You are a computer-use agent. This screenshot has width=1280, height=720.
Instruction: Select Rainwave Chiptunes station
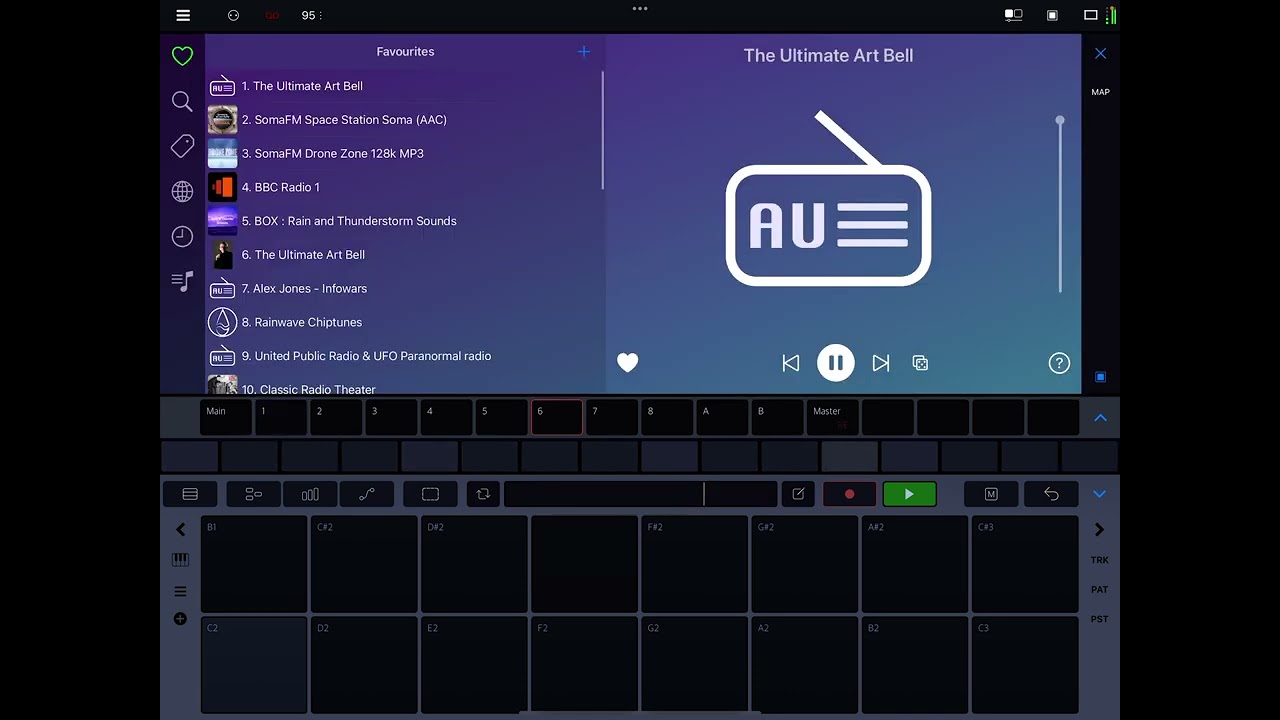click(404, 323)
